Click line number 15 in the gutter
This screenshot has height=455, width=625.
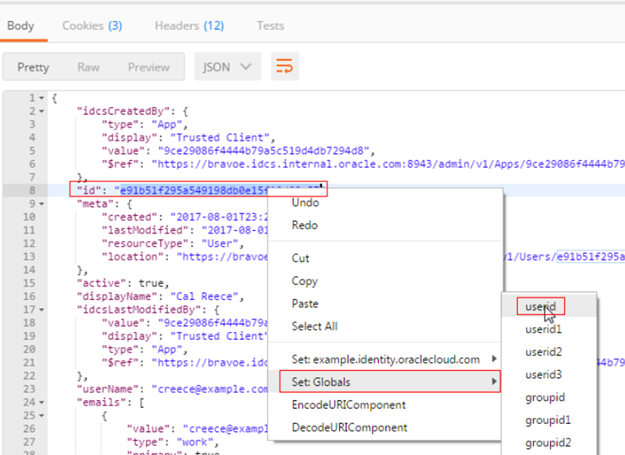pyautogui.click(x=29, y=283)
